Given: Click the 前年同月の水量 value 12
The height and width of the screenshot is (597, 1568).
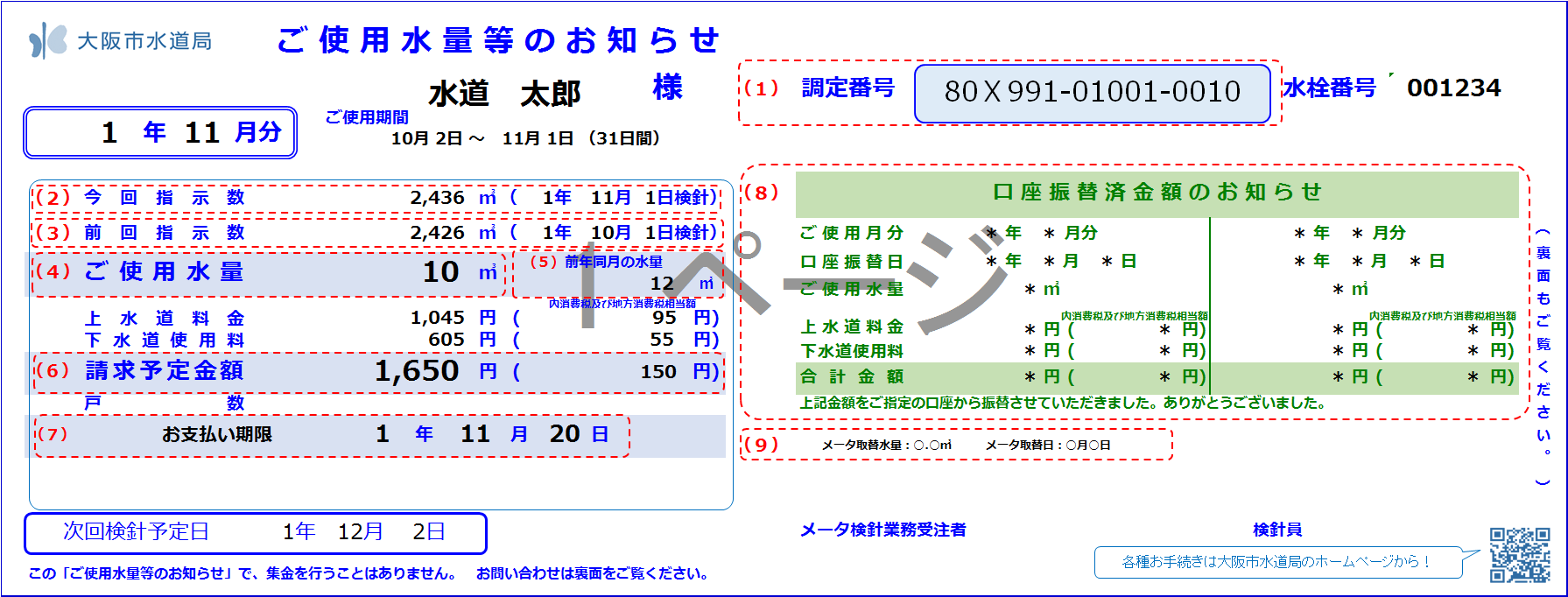Looking at the screenshot, I should click(x=662, y=284).
